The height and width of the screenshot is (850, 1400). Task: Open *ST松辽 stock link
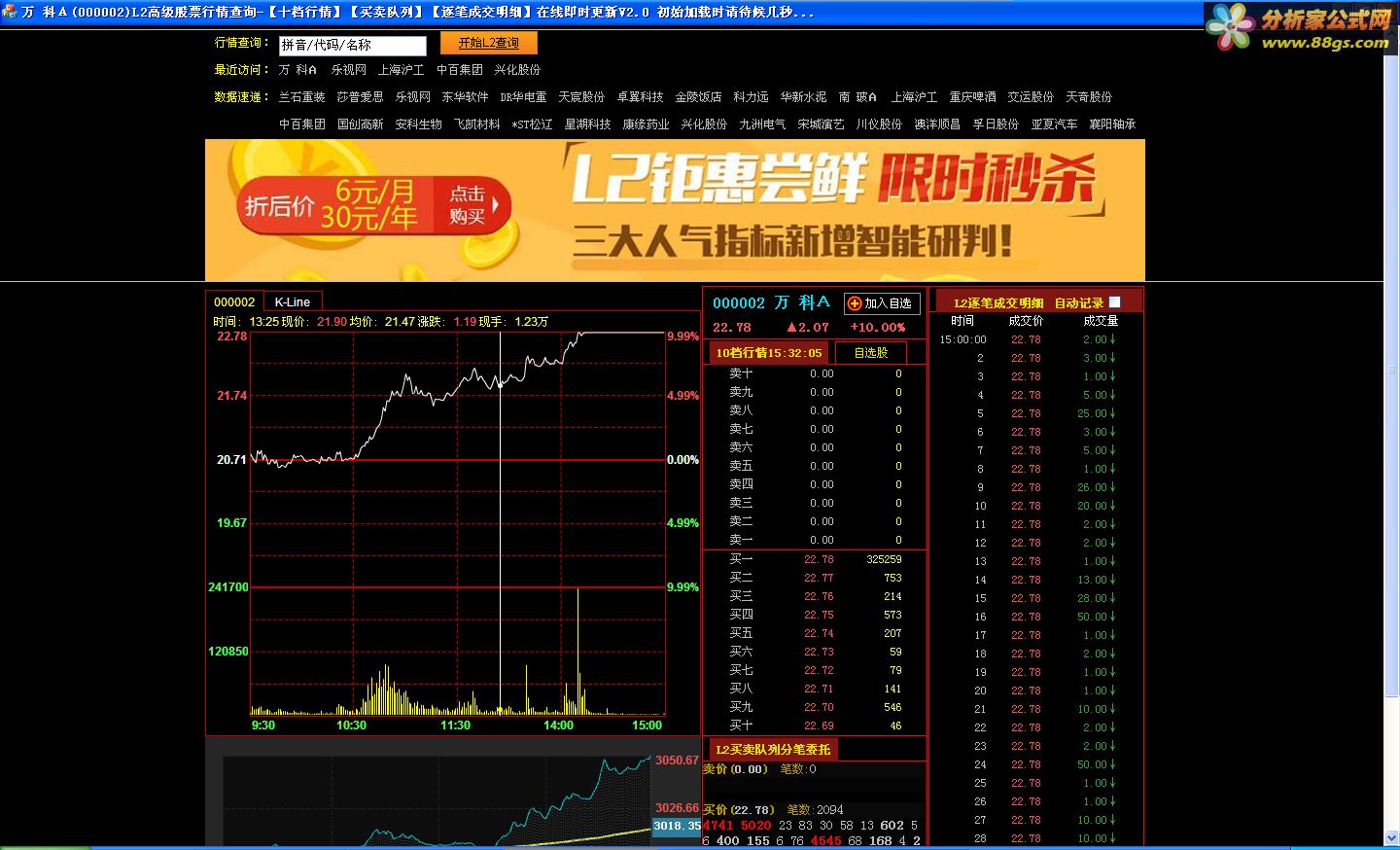coord(532,124)
